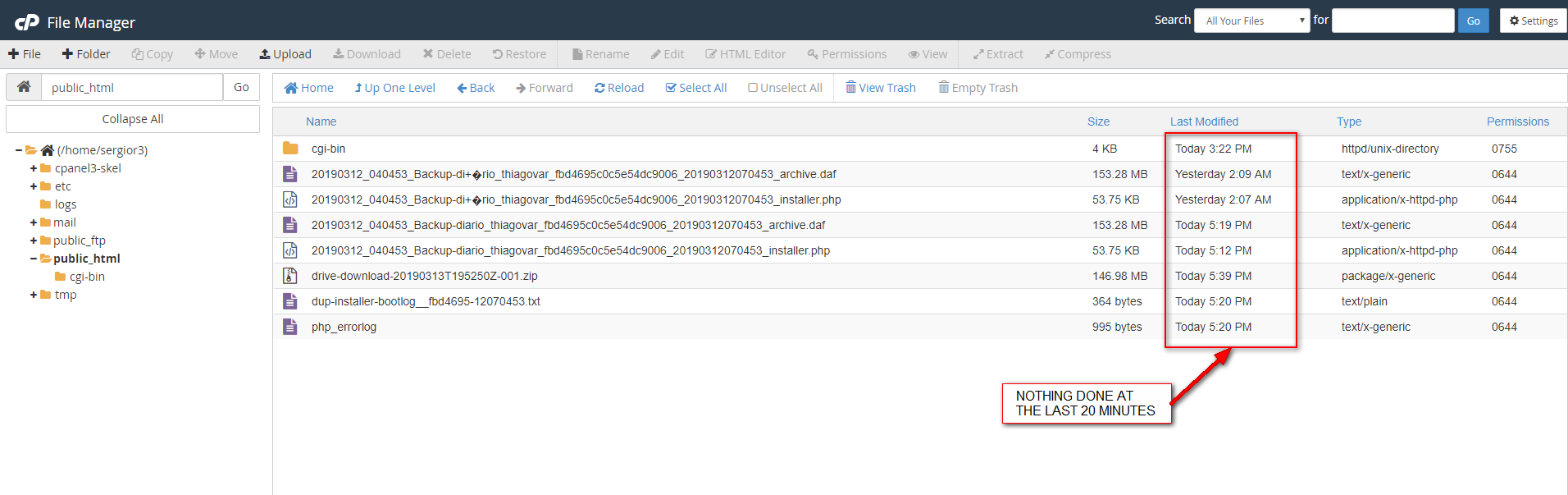Screen dimensions: 1568x495
Task: Open the Upload dialog
Action: [x=285, y=54]
